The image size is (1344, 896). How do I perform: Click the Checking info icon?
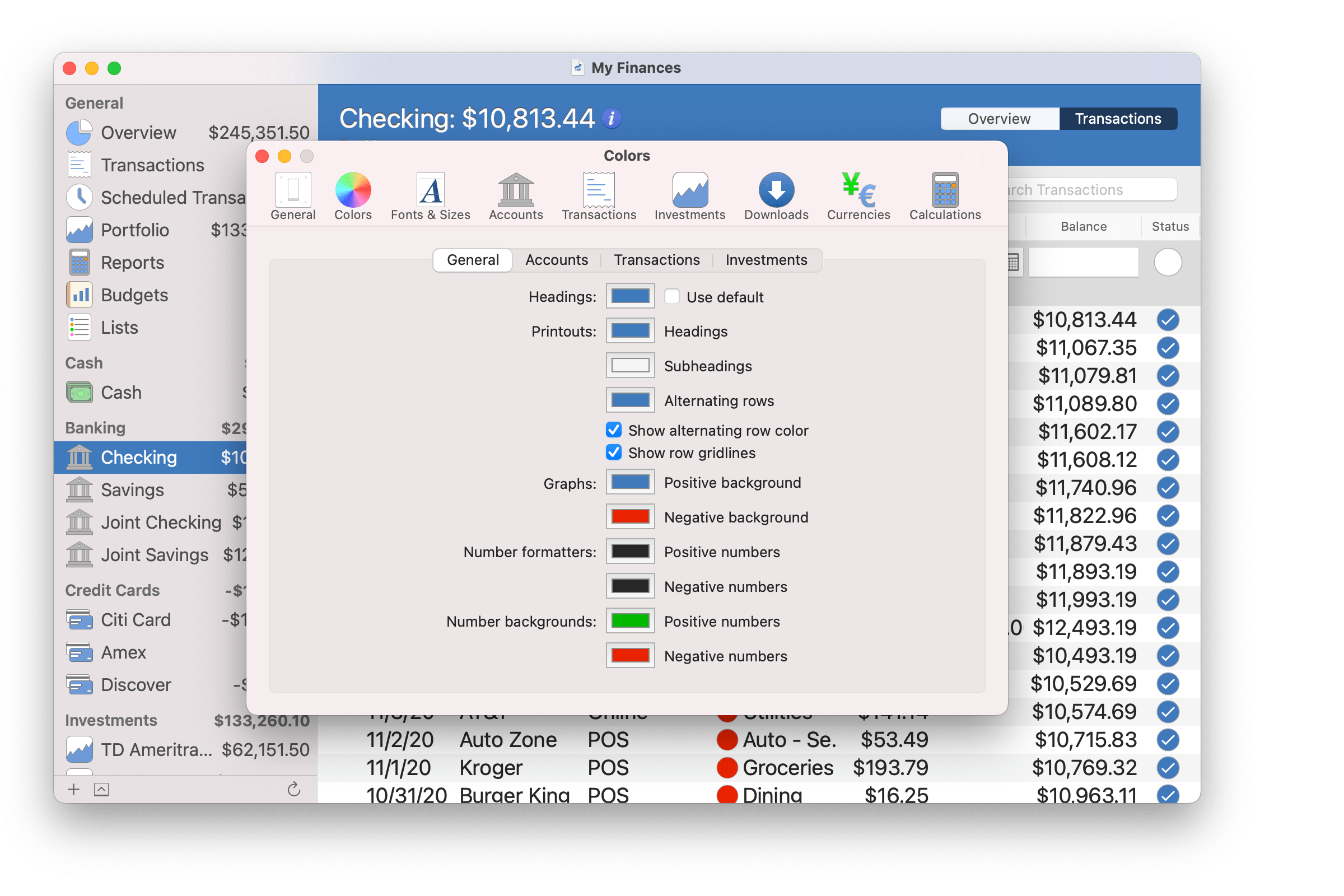[x=612, y=118]
